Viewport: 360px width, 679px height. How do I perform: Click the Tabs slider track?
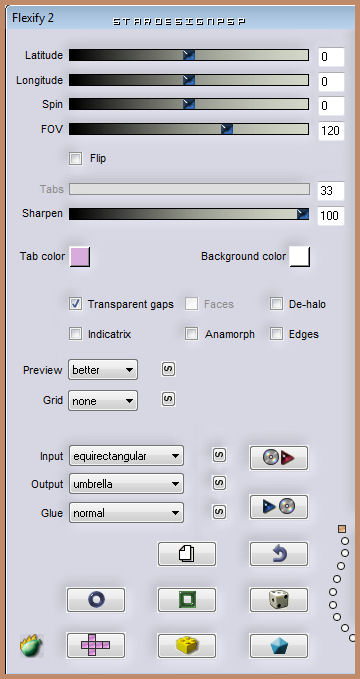[189, 189]
